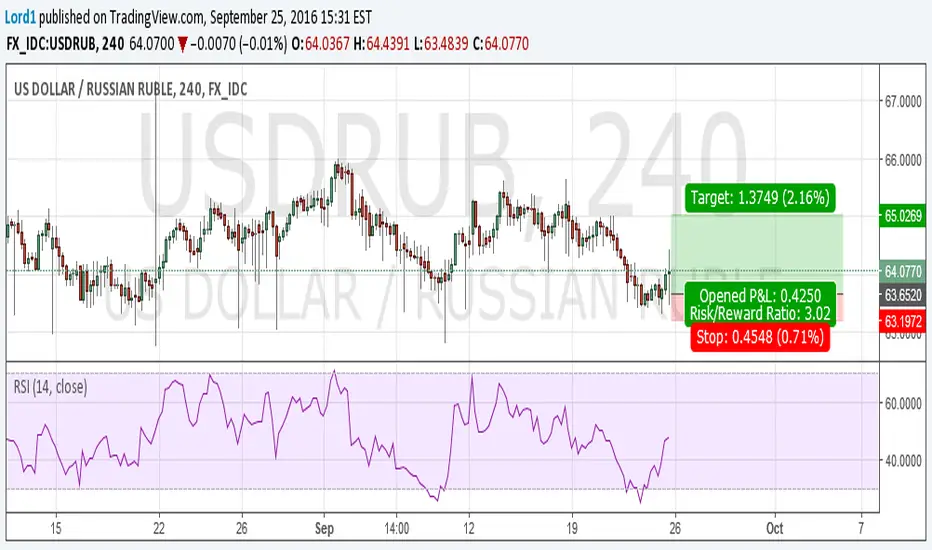Click the 12 date axis label
This screenshot has width=932, height=550.
click(469, 529)
